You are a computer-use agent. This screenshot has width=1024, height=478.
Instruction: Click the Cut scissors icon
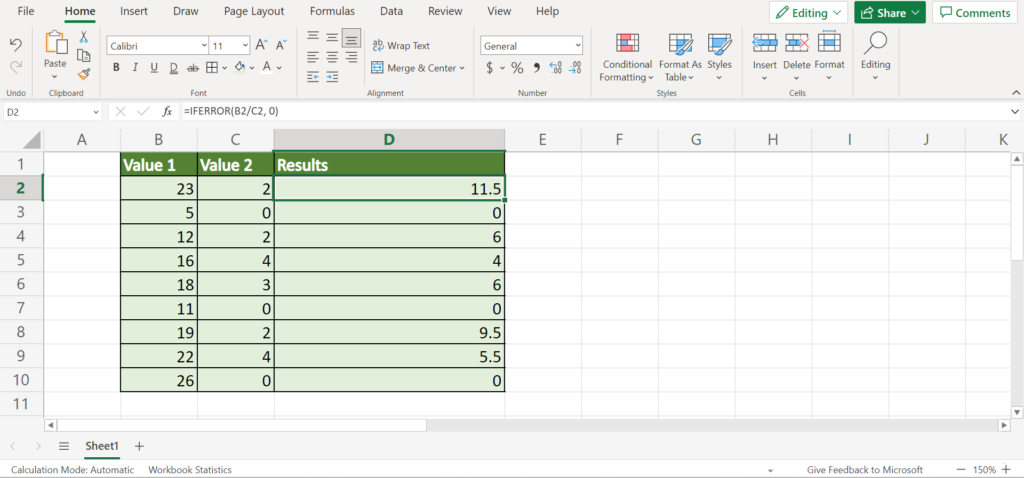pos(84,37)
